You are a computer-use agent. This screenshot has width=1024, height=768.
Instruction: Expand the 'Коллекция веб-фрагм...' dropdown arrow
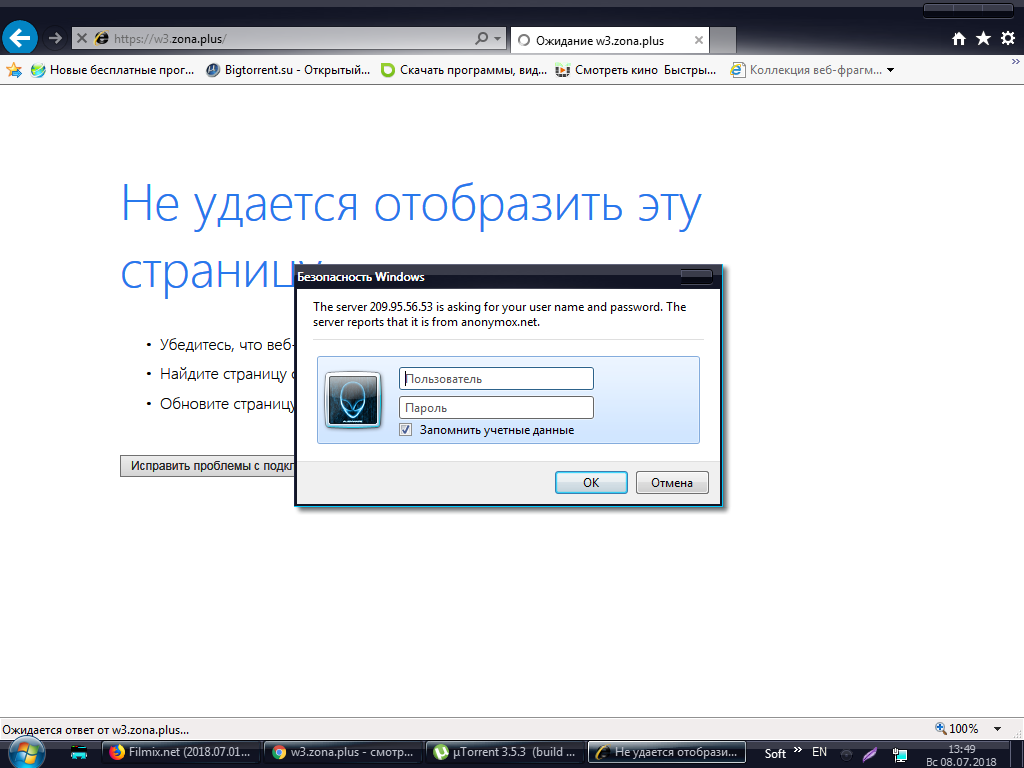890,70
